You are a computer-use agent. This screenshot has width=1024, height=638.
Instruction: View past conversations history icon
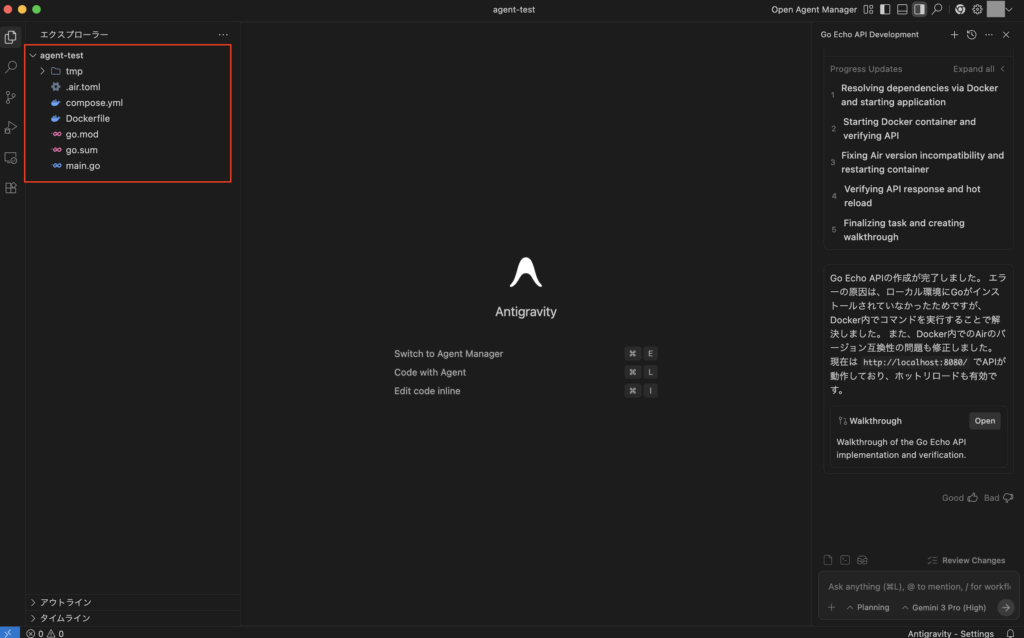[971, 35]
